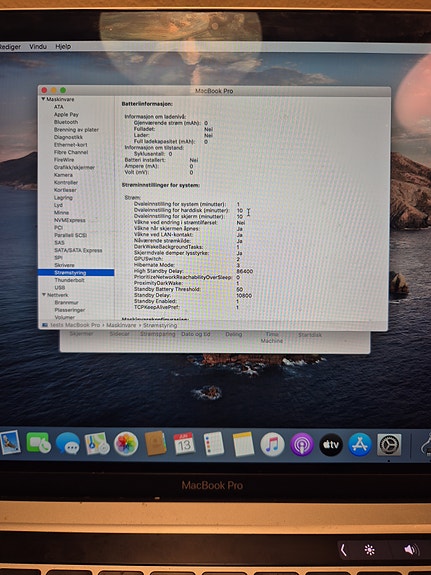Select Skrivere in the sidebar
This screenshot has width=431, height=575.
point(65,265)
